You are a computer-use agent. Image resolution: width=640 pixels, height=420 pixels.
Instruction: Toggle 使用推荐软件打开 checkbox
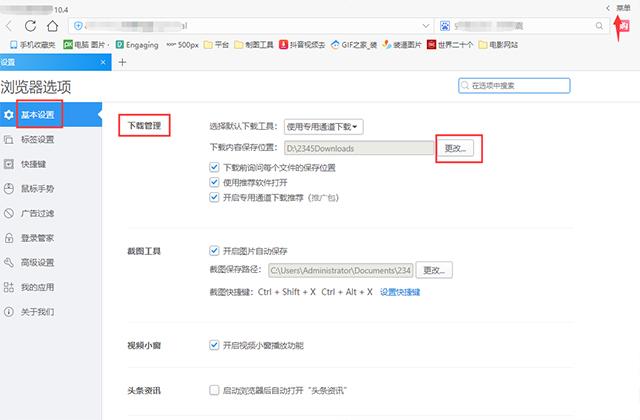pos(214,182)
